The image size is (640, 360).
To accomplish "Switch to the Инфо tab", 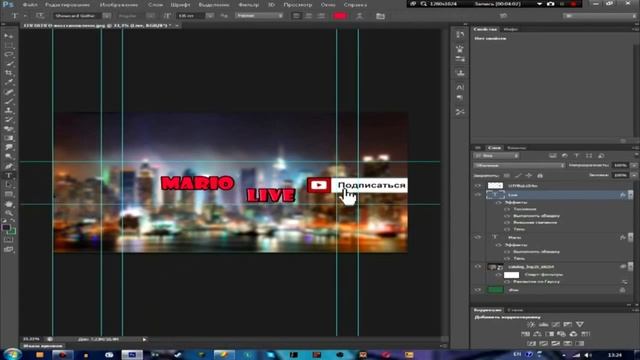I will 511,29.
